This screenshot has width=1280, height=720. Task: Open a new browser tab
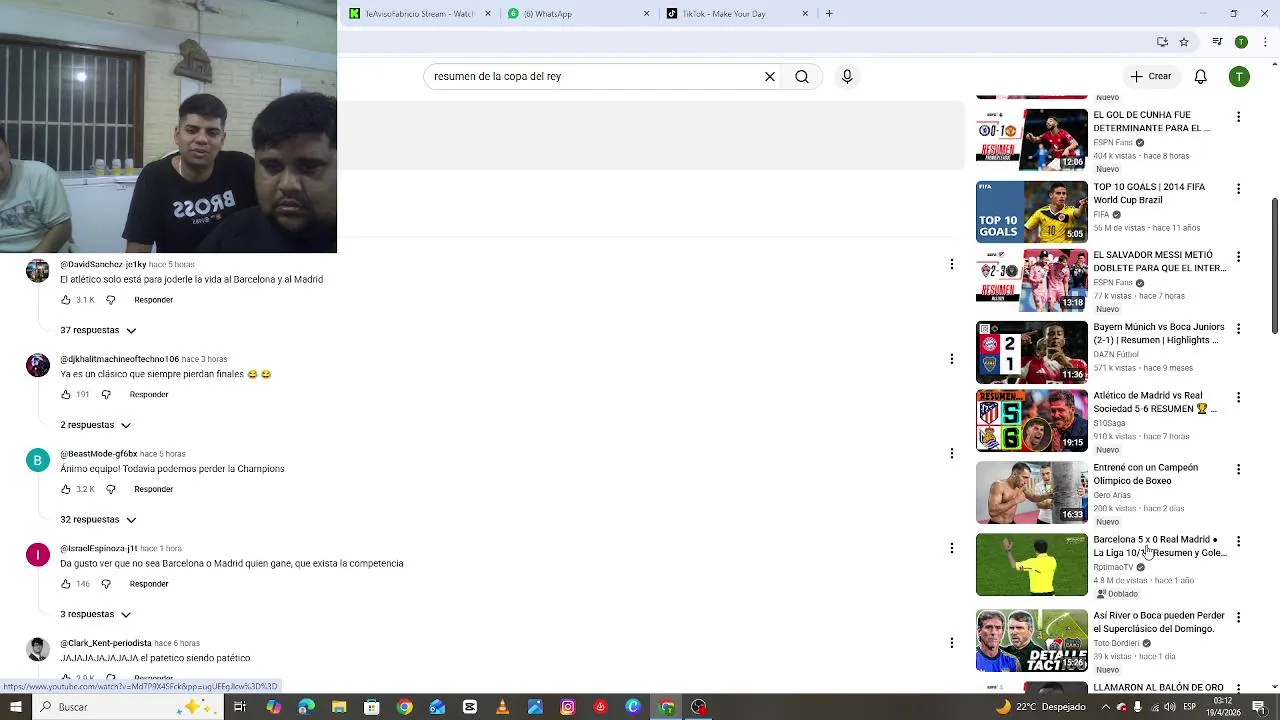pyautogui.click(x=829, y=14)
